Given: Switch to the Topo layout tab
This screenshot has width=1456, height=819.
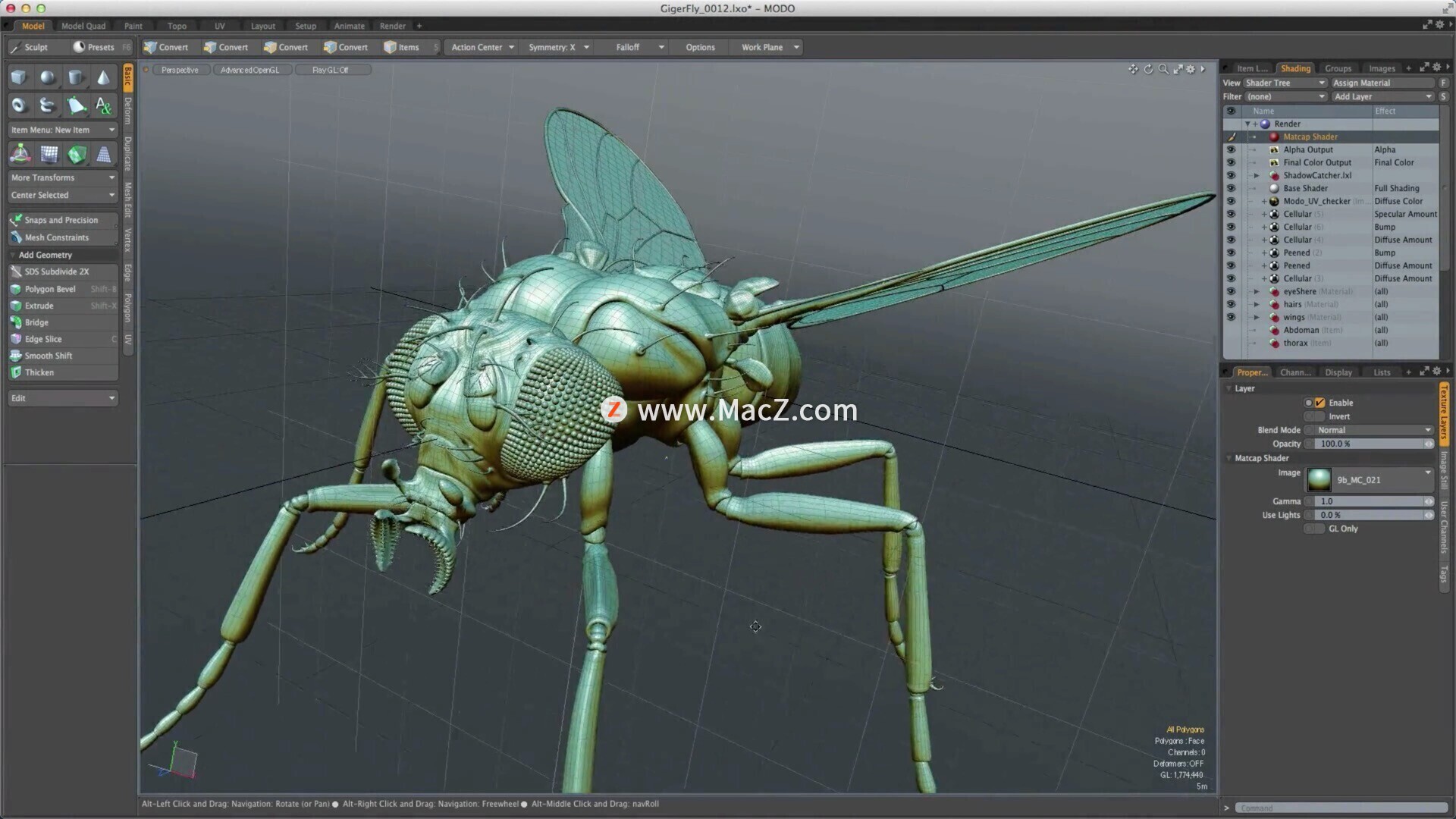Looking at the screenshot, I should (x=177, y=26).
